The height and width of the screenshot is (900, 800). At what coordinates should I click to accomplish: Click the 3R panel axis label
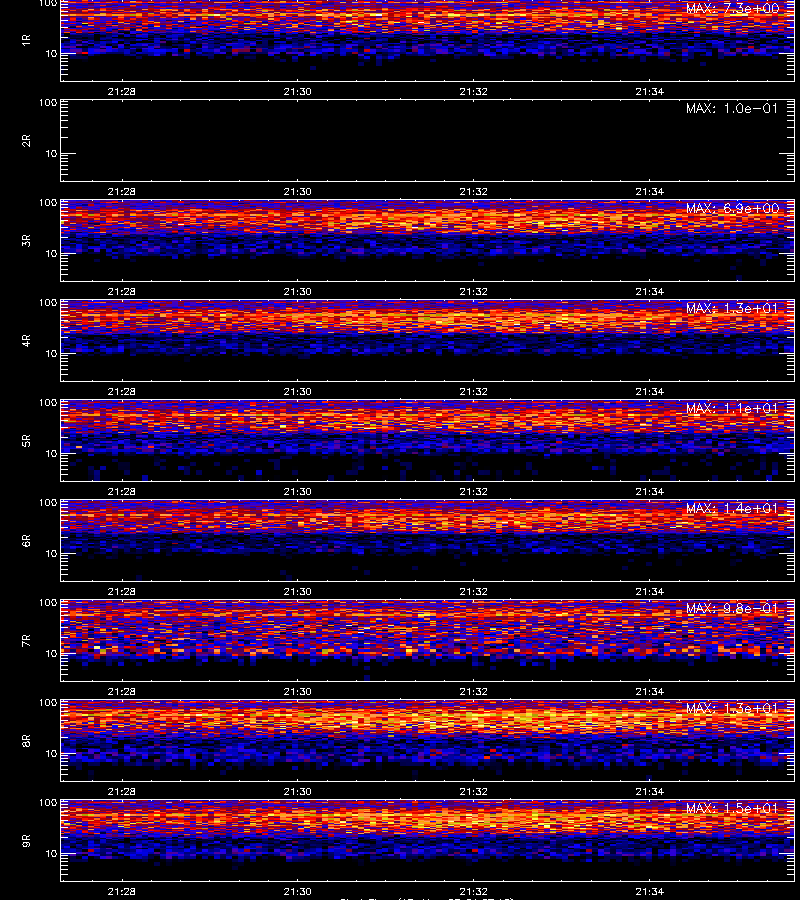coord(26,240)
